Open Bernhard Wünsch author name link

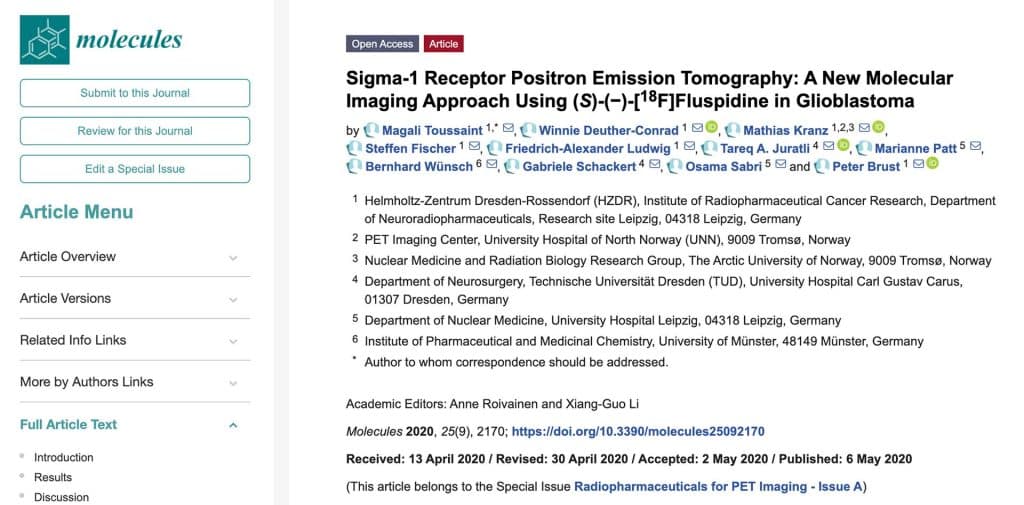click(x=419, y=167)
